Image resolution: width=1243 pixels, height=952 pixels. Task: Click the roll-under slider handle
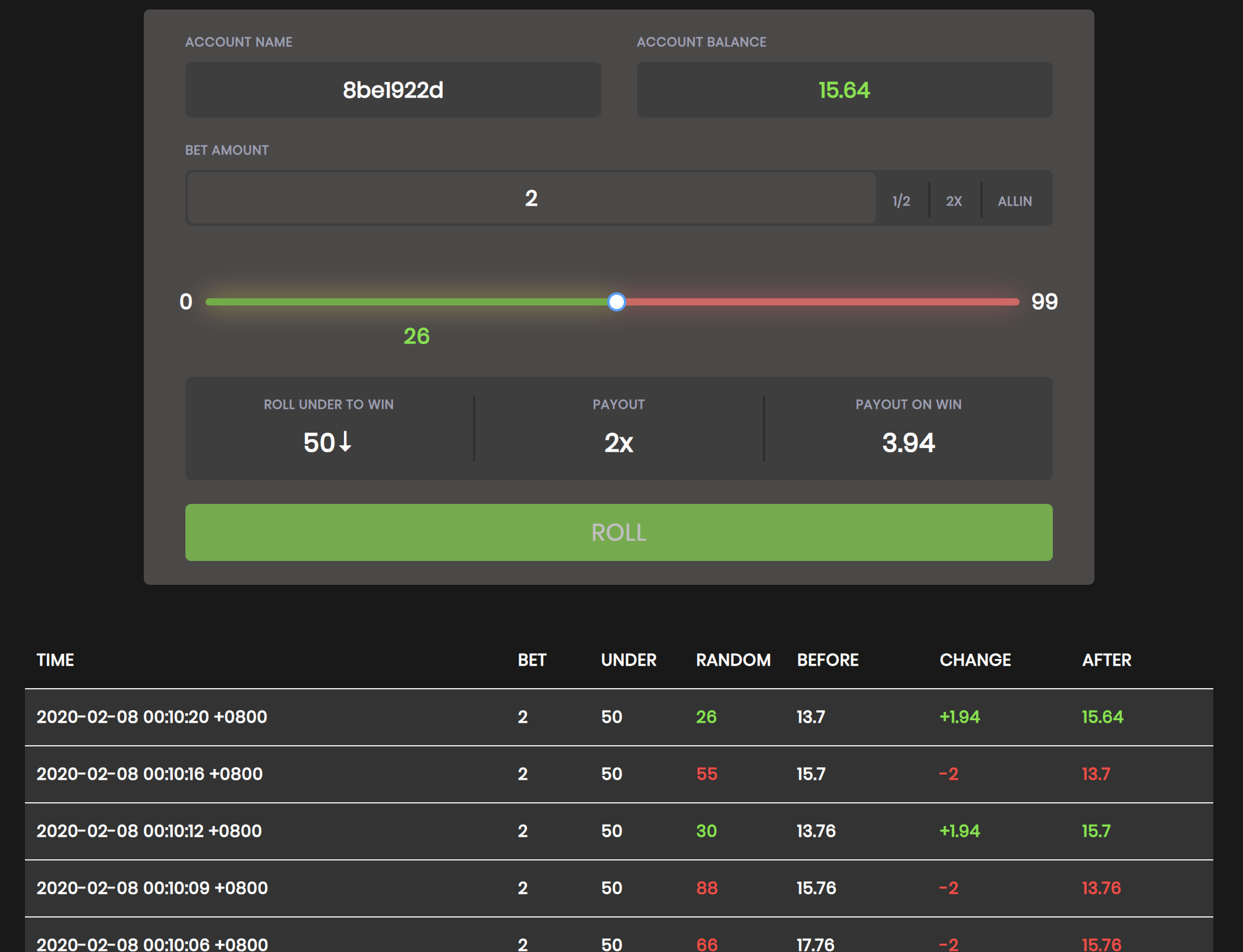tap(617, 302)
